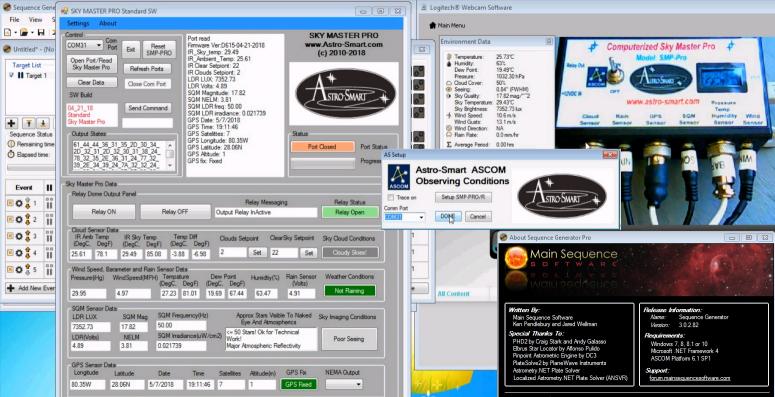775x397 pixels.
Task: Open the Settings menu in Sky Master Pro
Action: tap(78, 23)
